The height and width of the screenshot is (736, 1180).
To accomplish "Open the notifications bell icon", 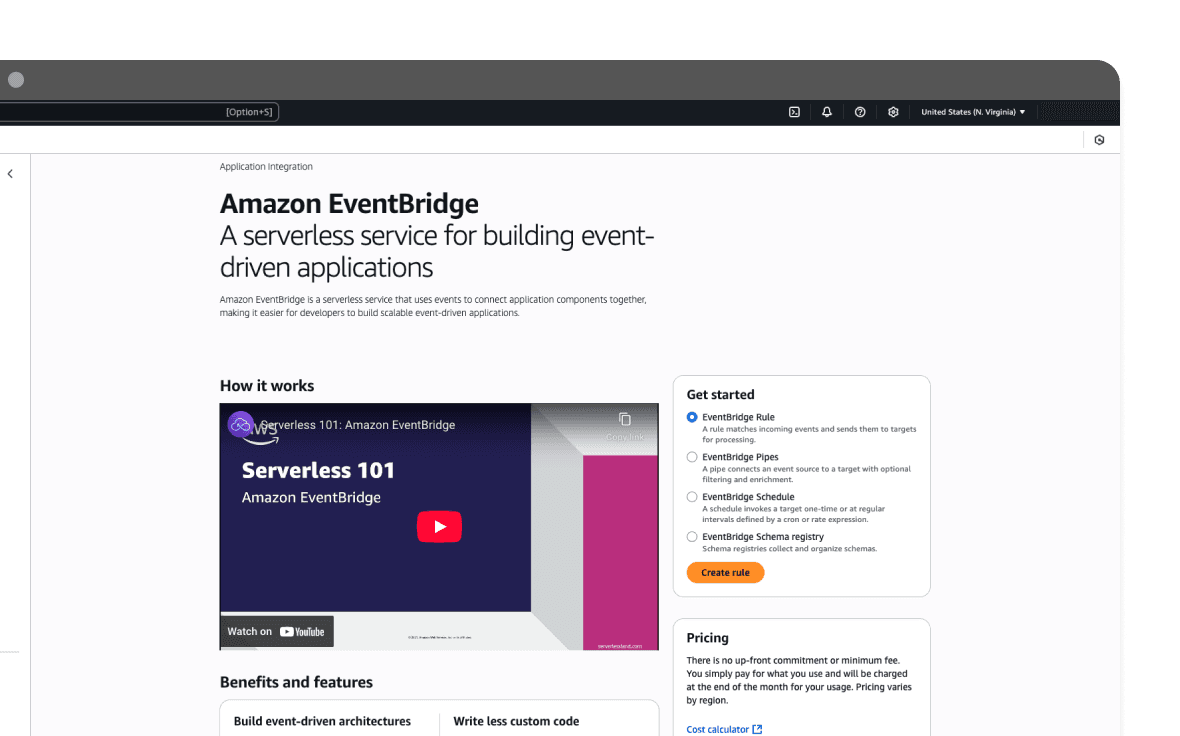I will tap(827, 111).
